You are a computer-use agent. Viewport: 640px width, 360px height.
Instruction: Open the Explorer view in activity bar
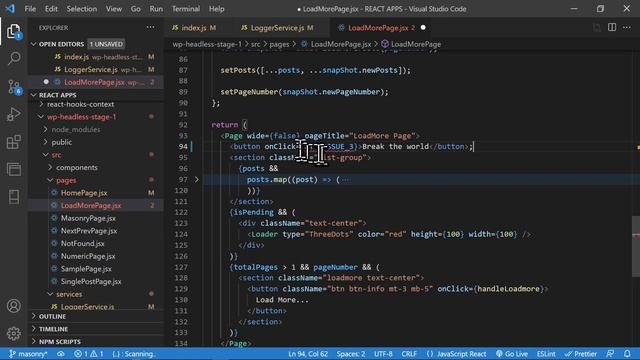(x=13, y=31)
